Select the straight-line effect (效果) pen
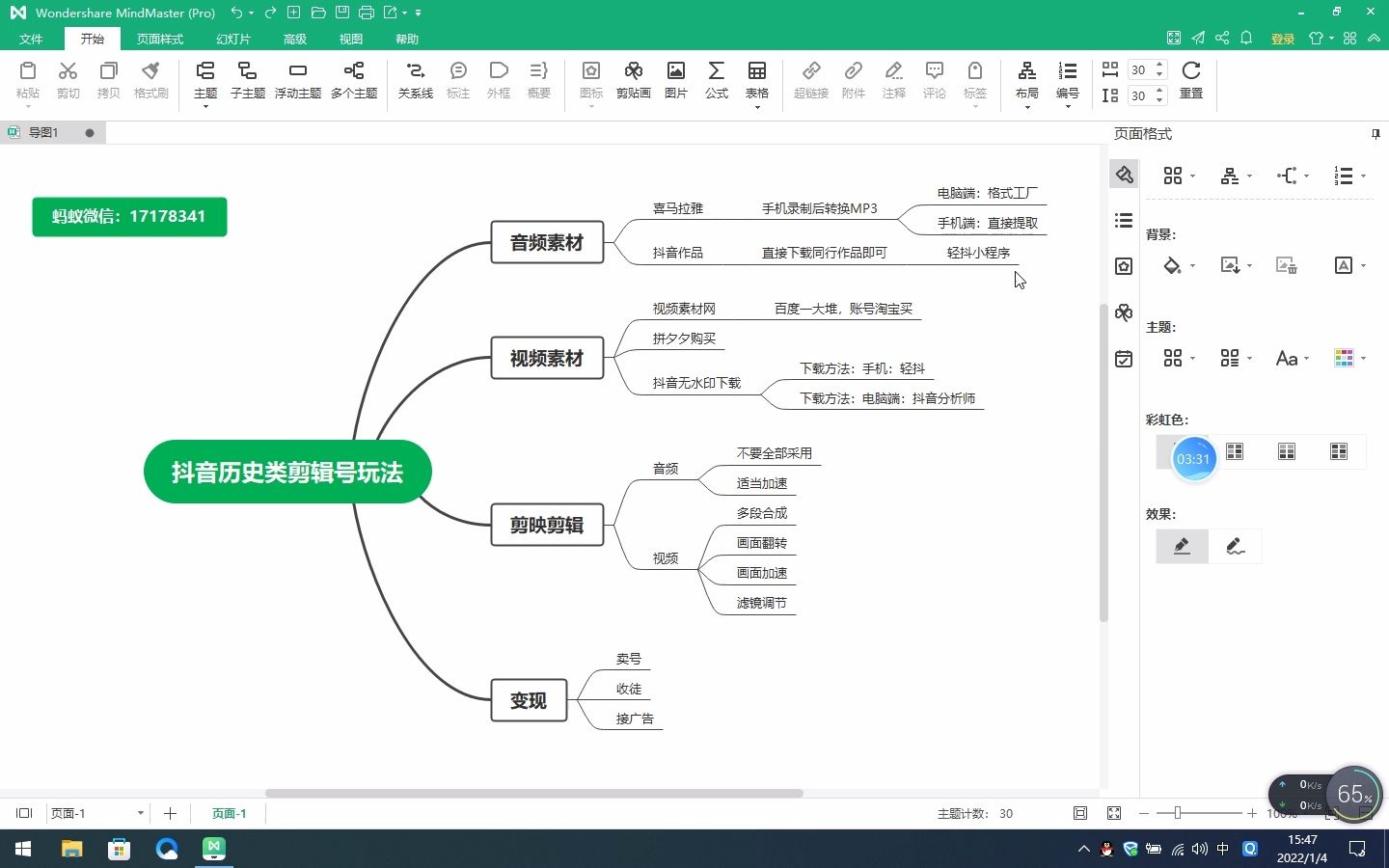The height and width of the screenshot is (868, 1389). pyautogui.click(x=1182, y=546)
